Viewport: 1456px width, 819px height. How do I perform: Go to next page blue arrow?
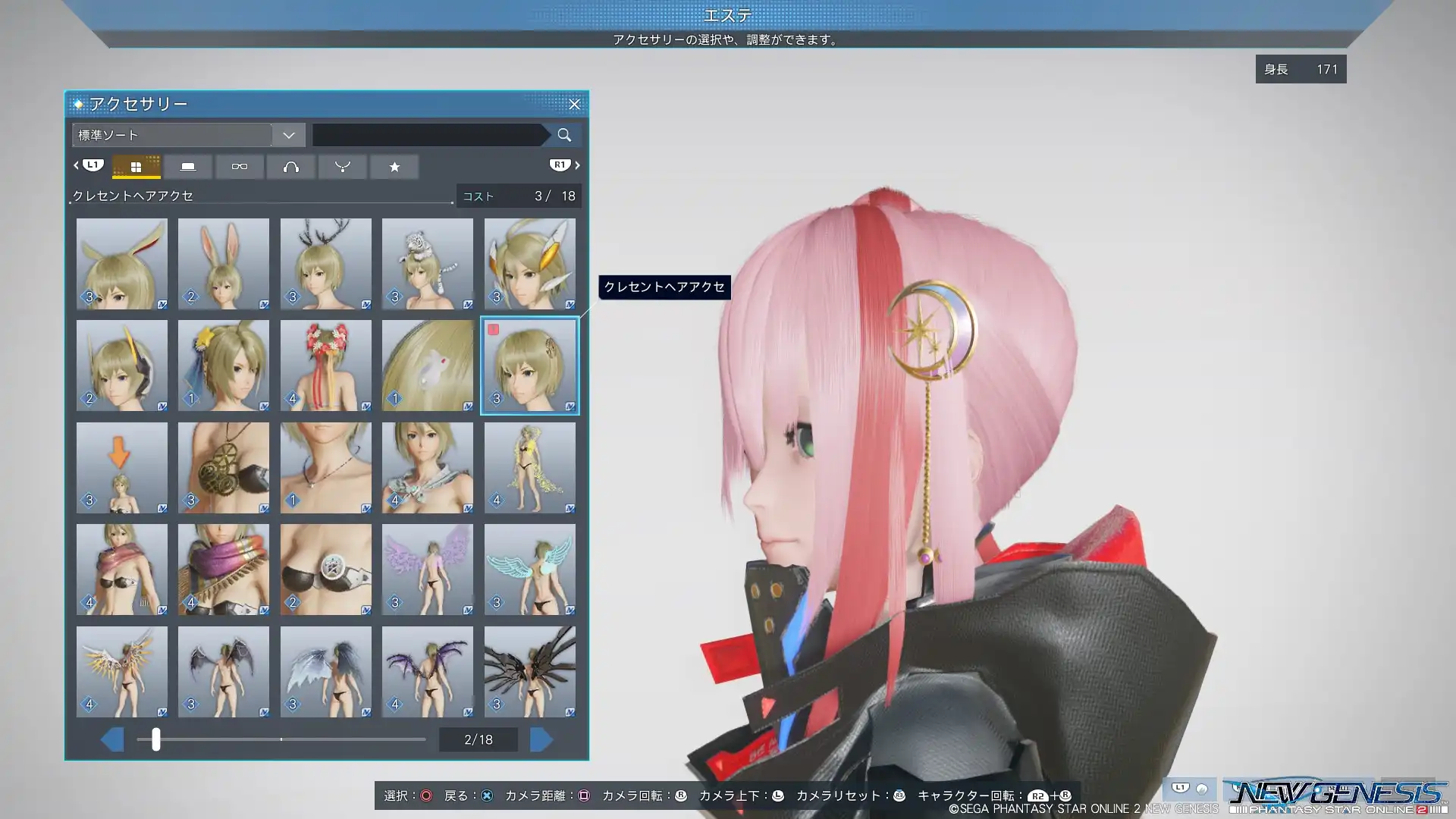click(541, 739)
